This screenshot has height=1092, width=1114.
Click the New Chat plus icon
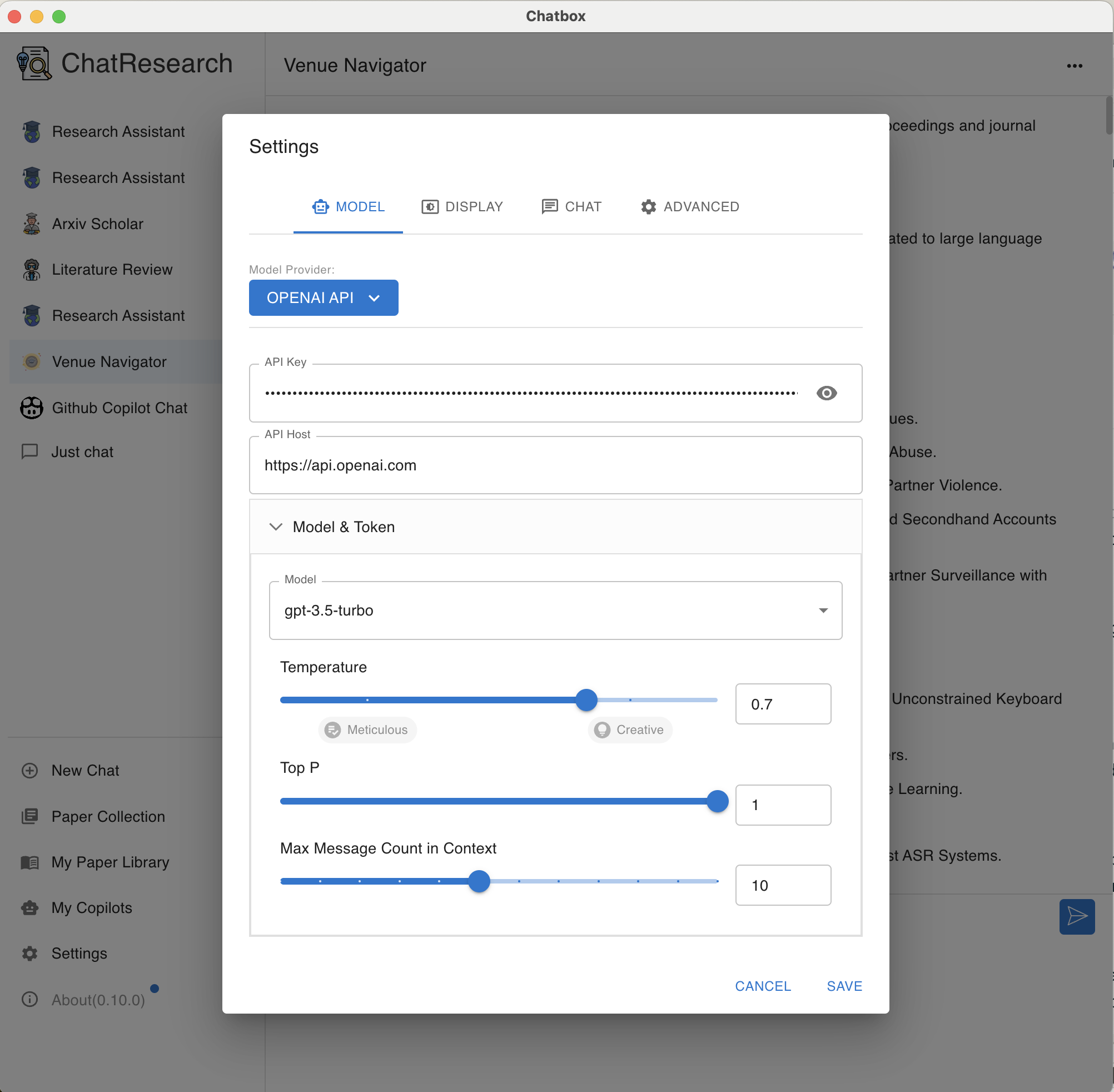point(30,770)
